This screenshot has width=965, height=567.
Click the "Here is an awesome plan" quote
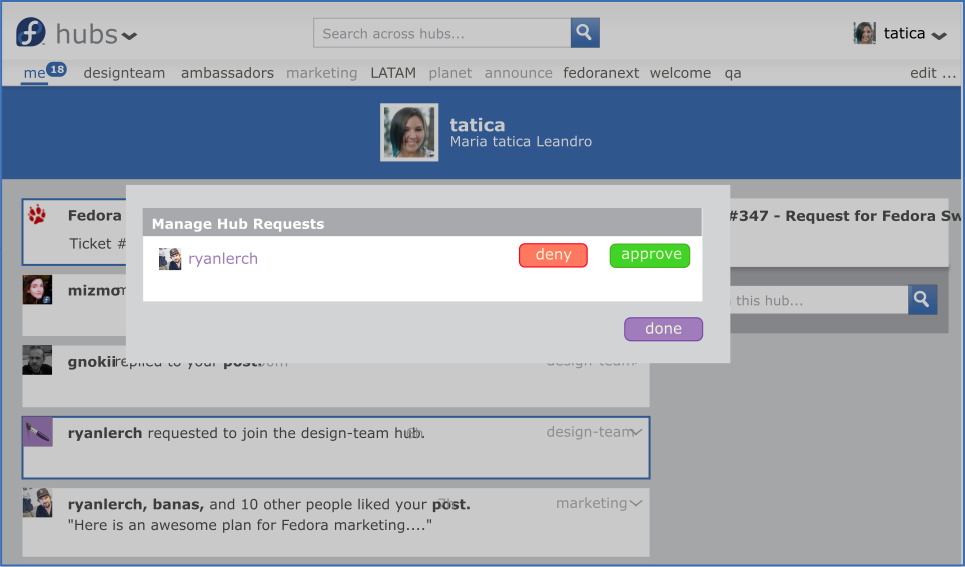tap(250, 525)
